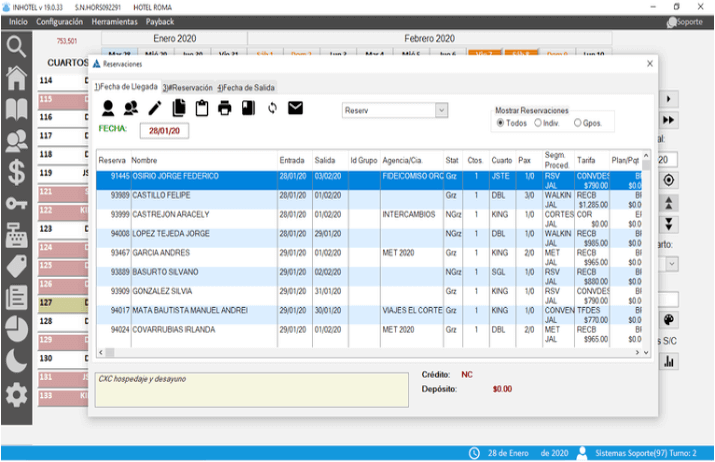Click the single guest icon in reservations toolbar
The image size is (715, 462).
(108, 108)
